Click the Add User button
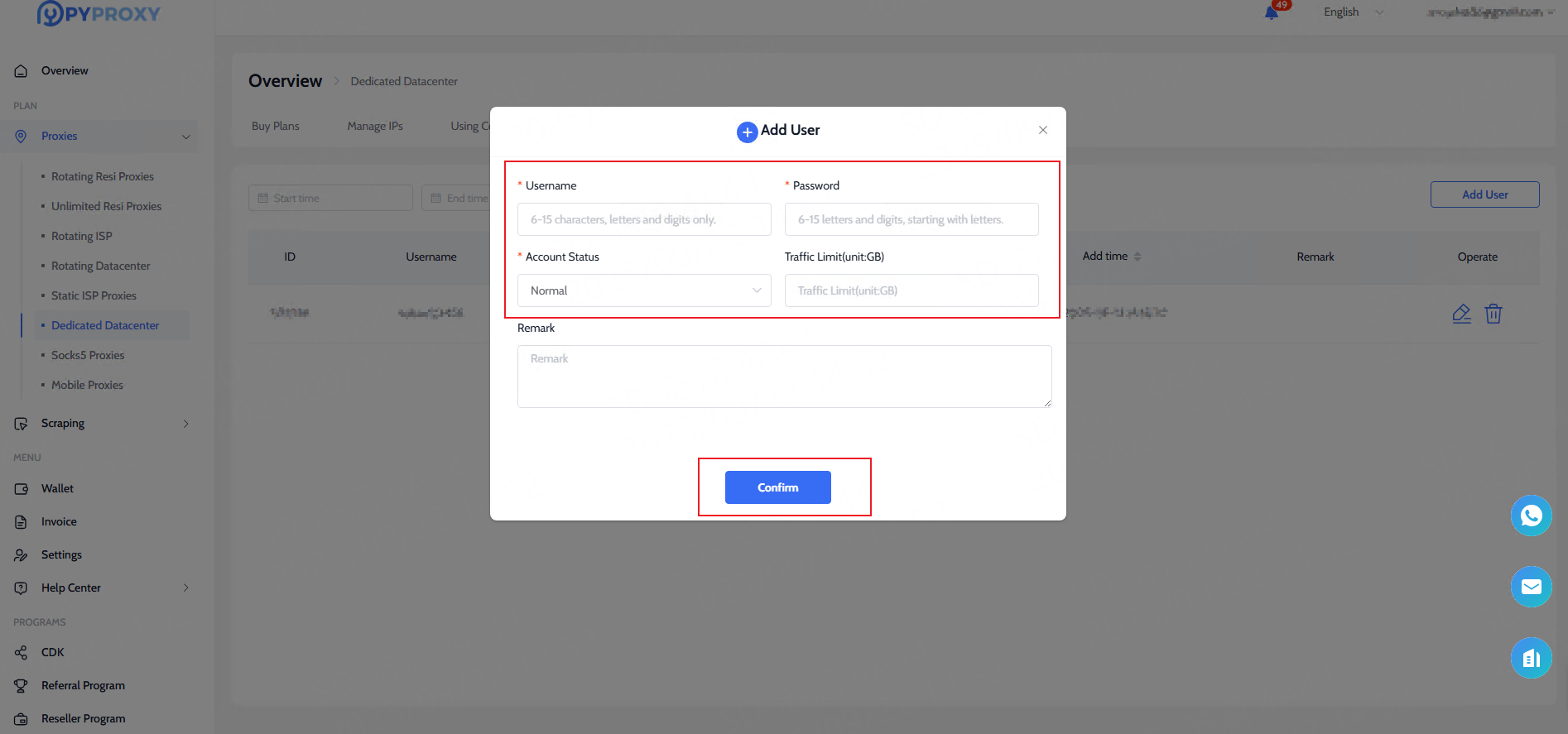This screenshot has width=1568, height=734. (x=1484, y=194)
